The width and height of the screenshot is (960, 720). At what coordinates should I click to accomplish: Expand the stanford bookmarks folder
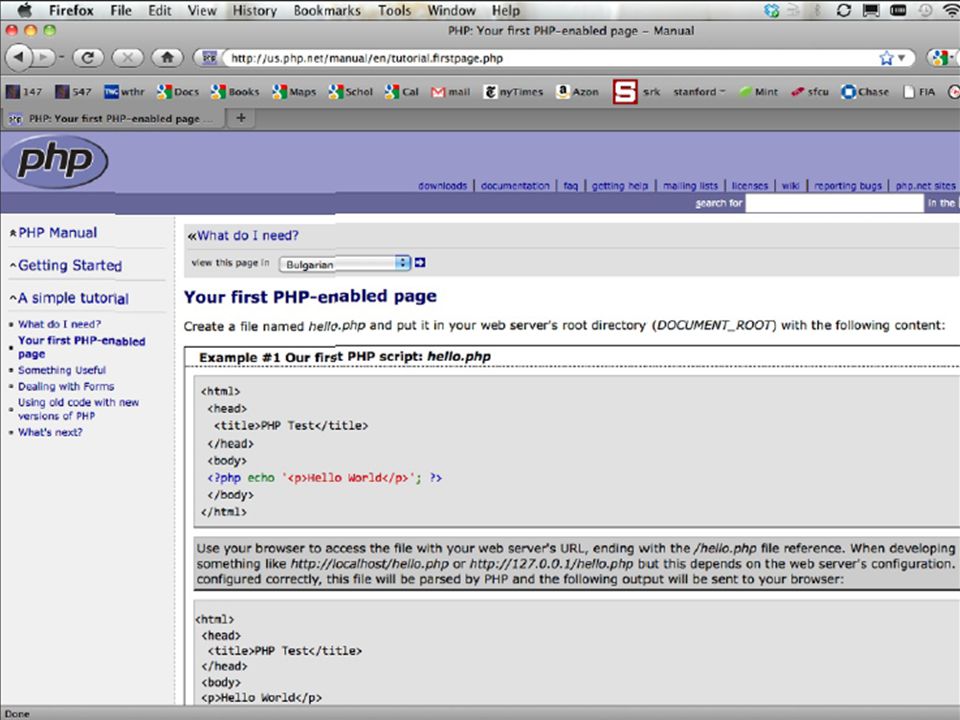(699, 92)
